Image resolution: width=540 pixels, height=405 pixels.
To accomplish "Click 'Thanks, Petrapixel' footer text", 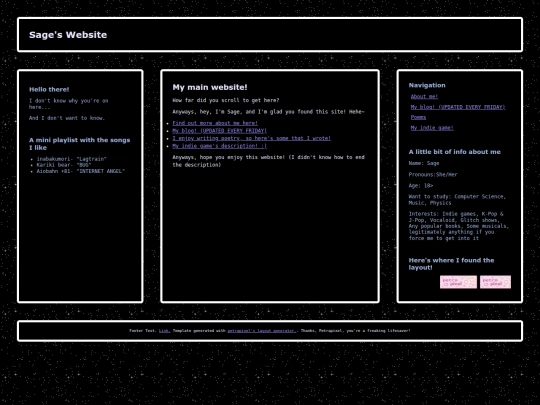I will click(x=355, y=331).
